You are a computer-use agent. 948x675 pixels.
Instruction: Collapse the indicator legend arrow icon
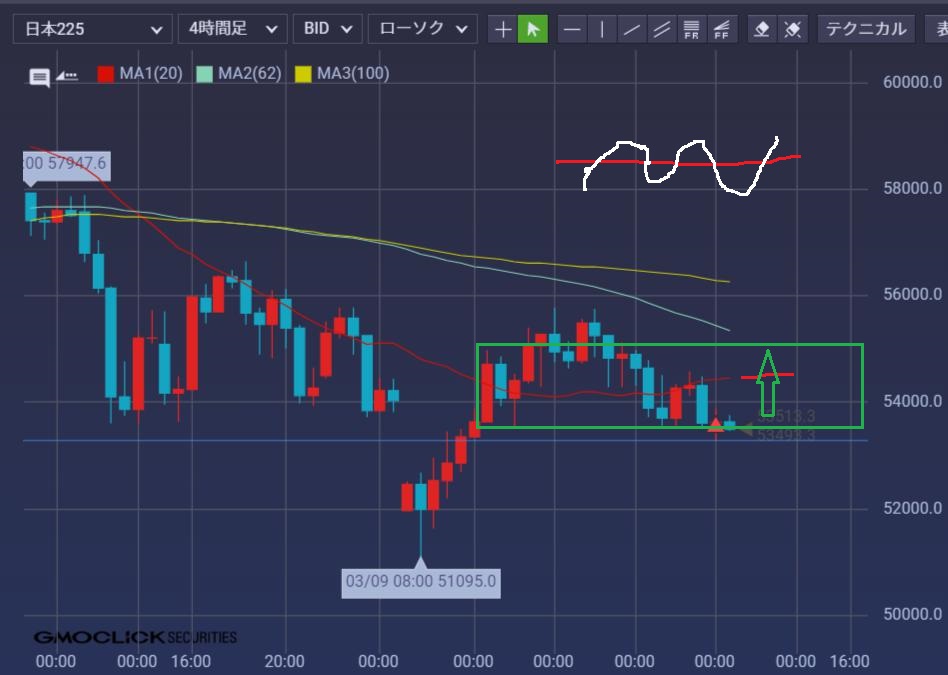(66, 75)
